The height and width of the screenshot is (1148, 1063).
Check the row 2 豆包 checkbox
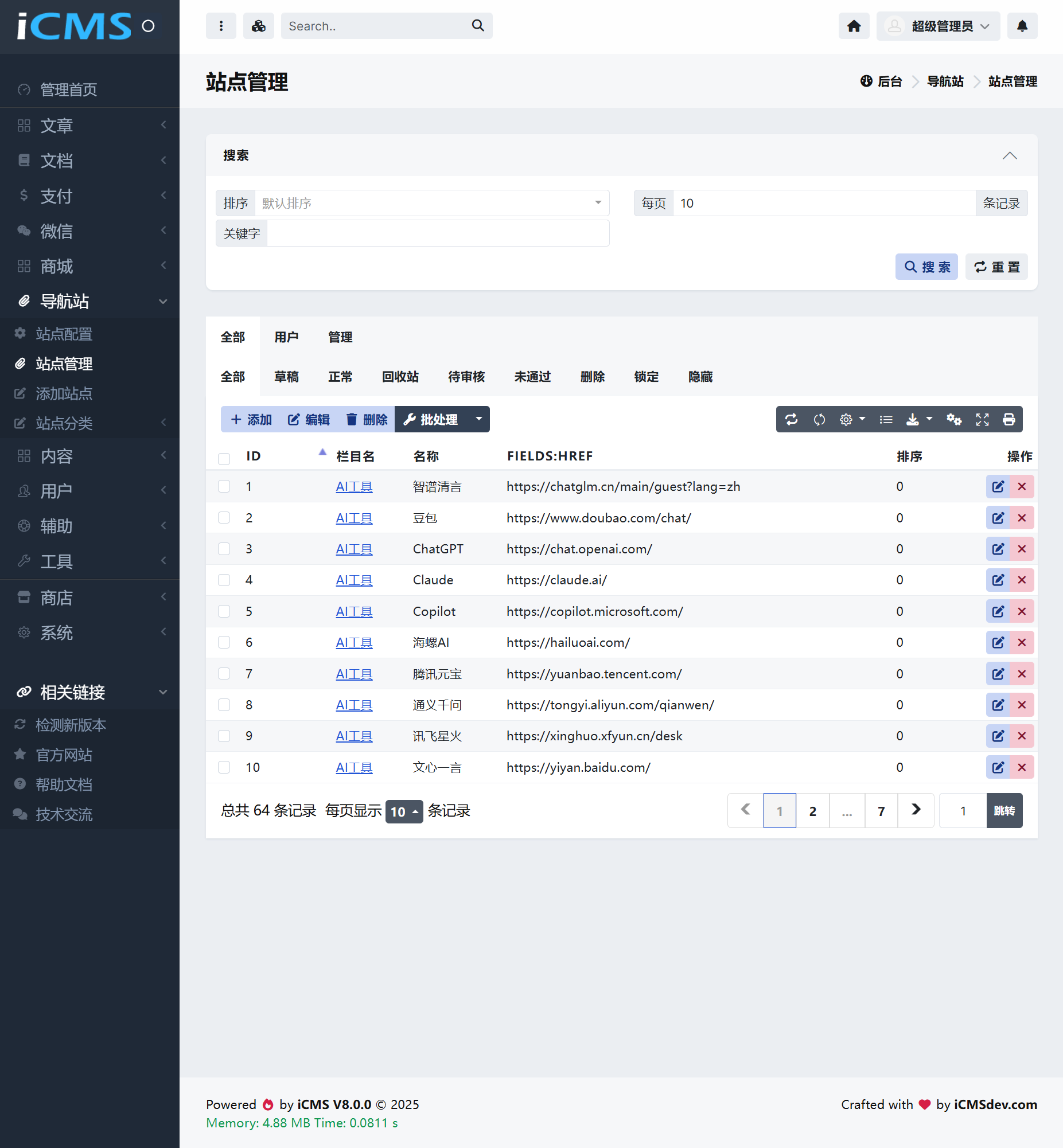pos(224,517)
